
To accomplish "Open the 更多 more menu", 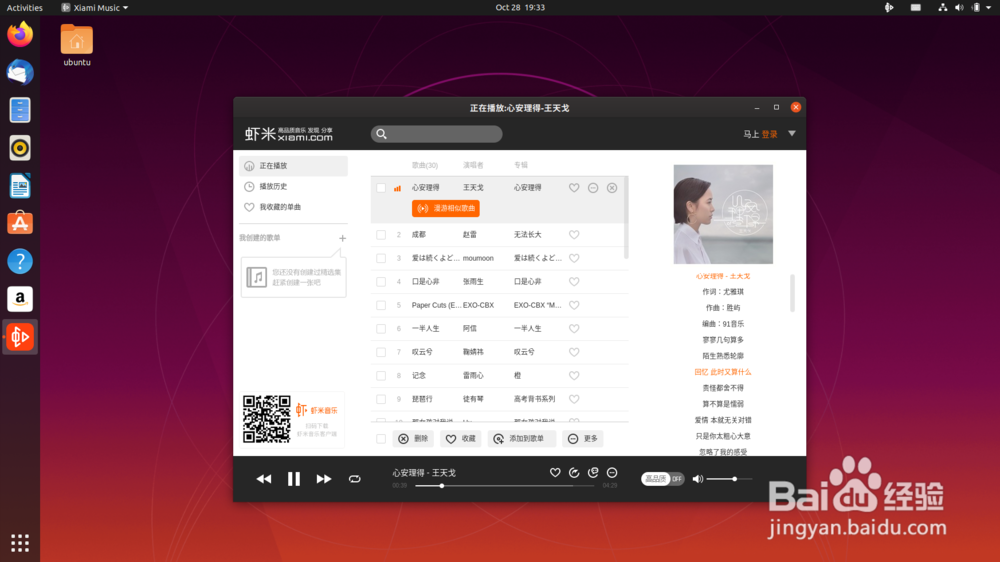I will click(x=583, y=439).
